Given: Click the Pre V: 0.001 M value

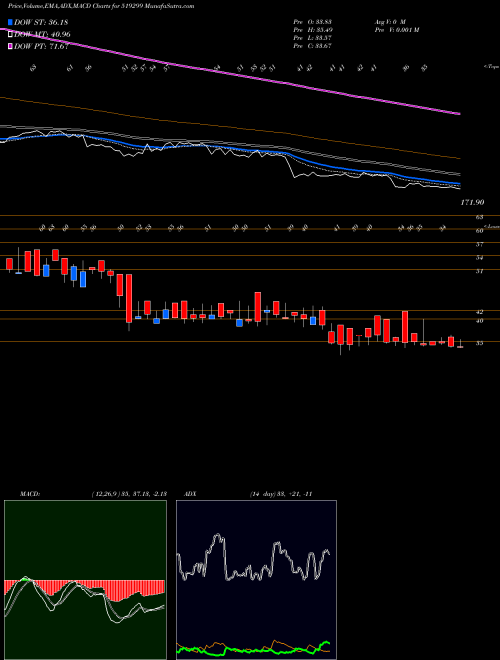Looking at the screenshot, I should 396,29.
